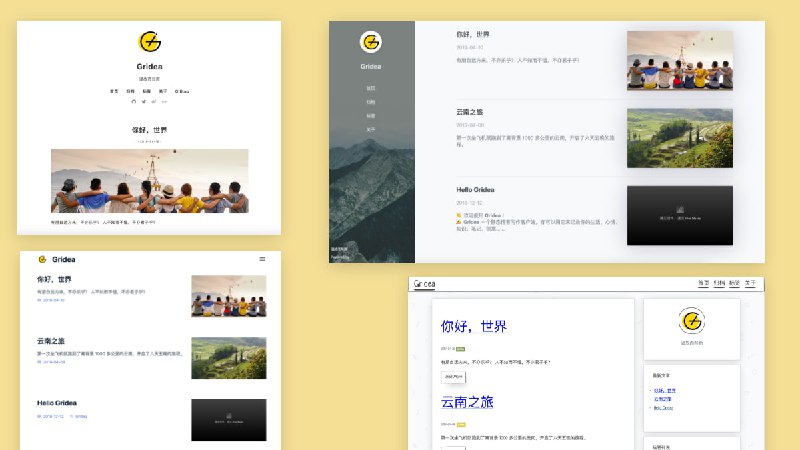800x450 pixels.
Task: Click the Gridea title text in the bottom-left header
Action: [x=64, y=259]
